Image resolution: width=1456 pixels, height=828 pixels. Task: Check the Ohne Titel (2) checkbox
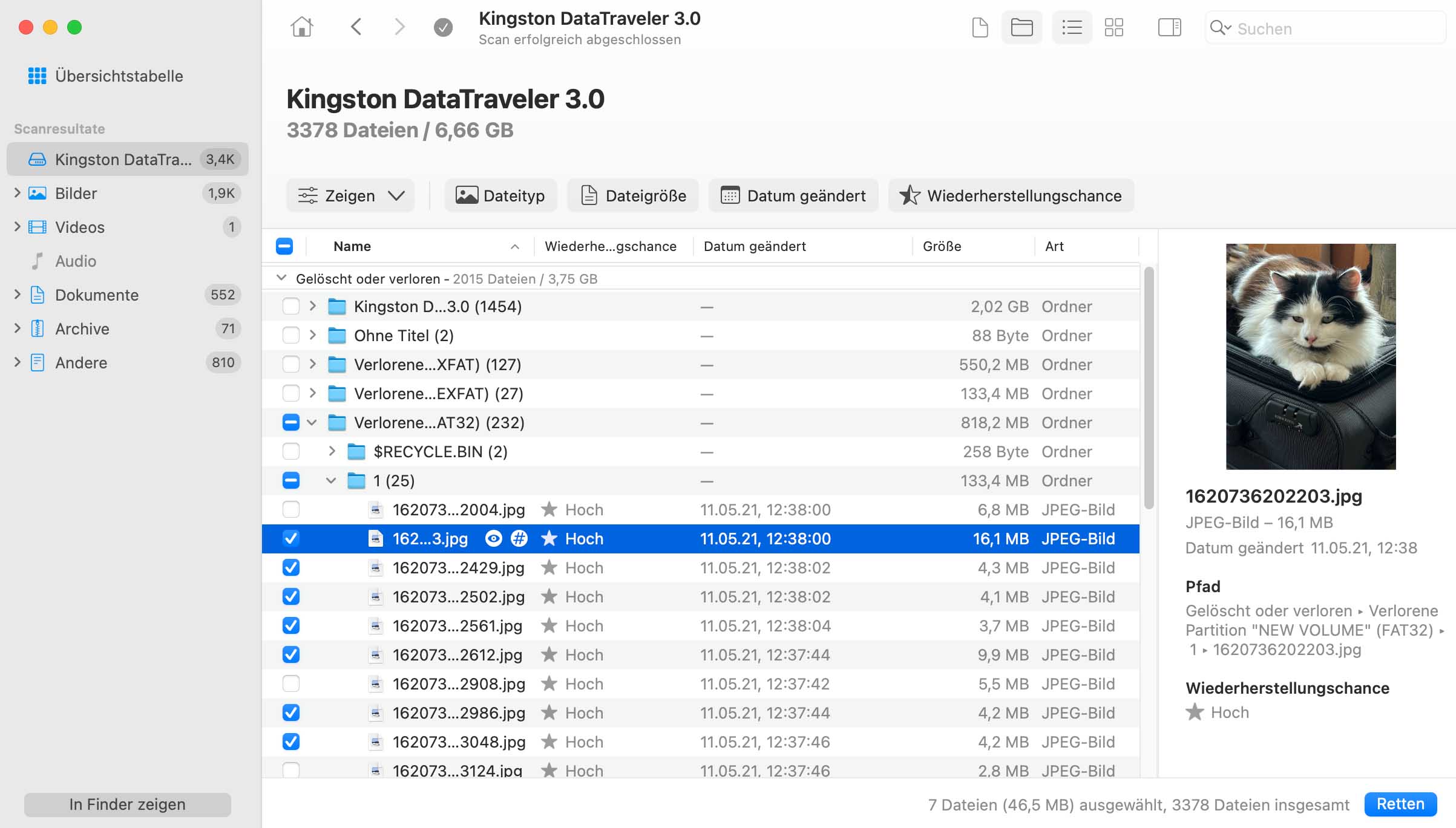(x=291, y=336)
